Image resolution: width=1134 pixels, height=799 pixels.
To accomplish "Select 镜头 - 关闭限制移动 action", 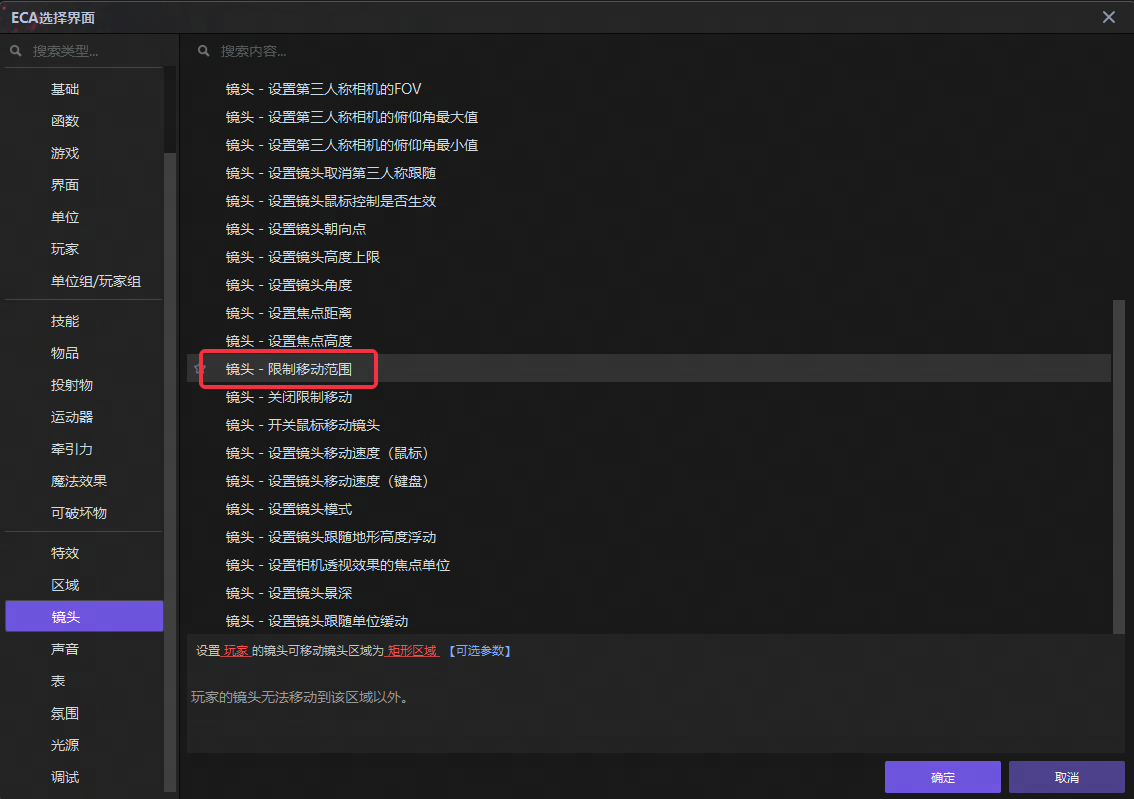I will (x=289, y=397).
